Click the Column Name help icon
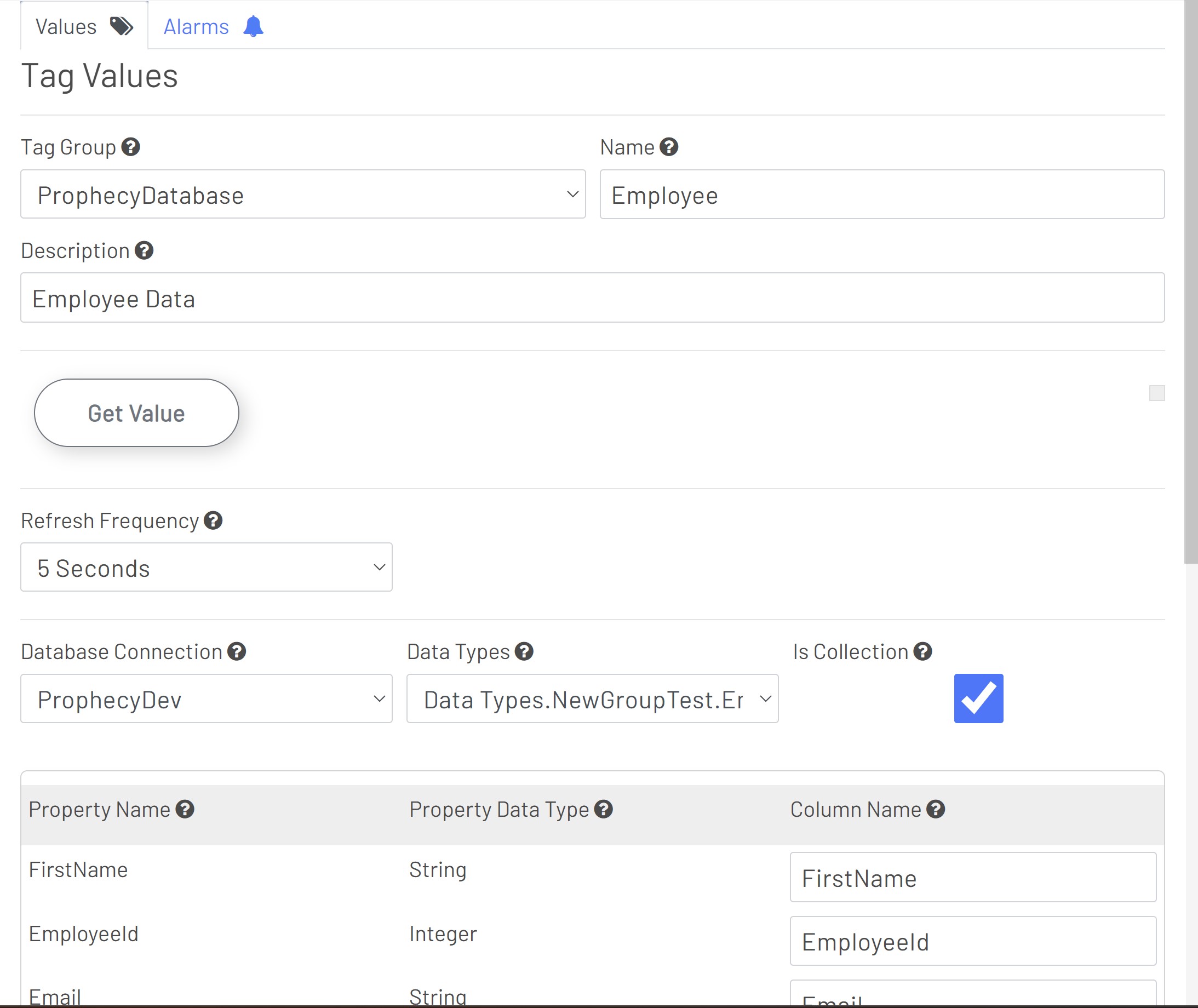 coord(936,809)
